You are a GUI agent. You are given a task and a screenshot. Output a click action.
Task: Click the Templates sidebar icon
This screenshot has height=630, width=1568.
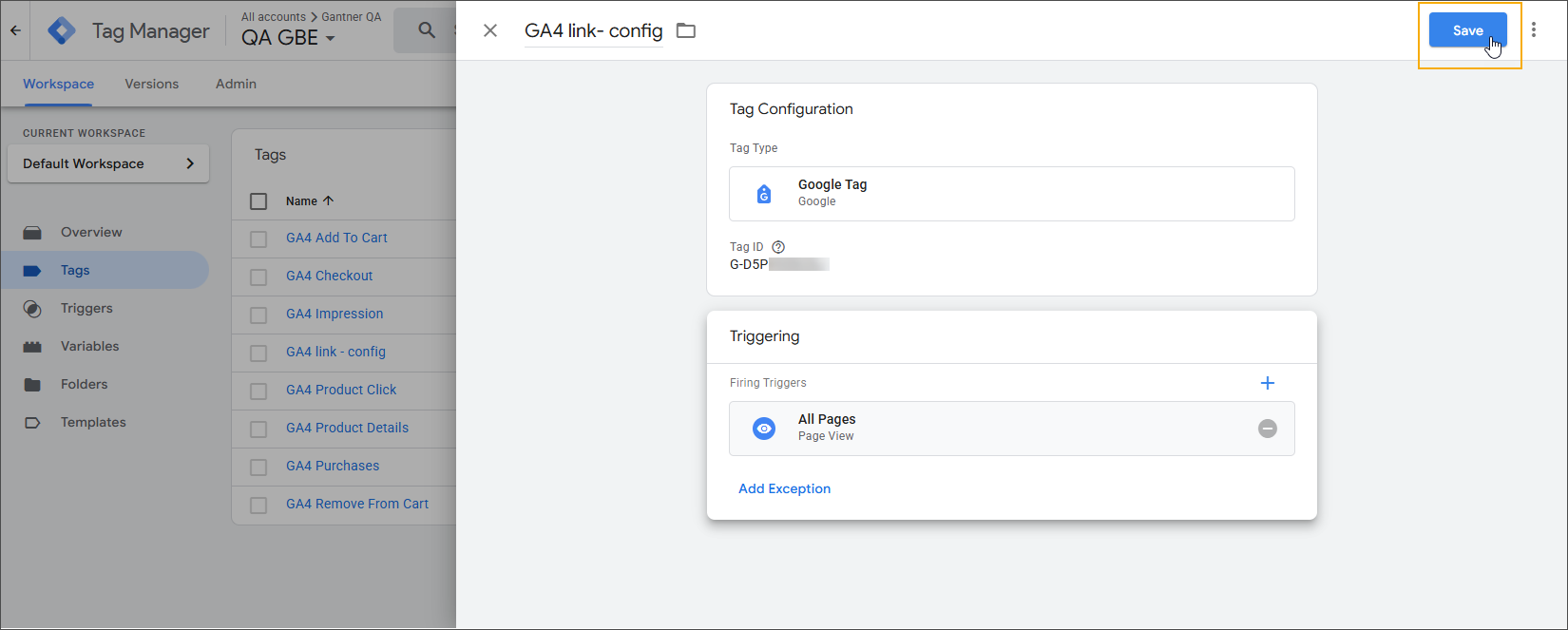32,423
